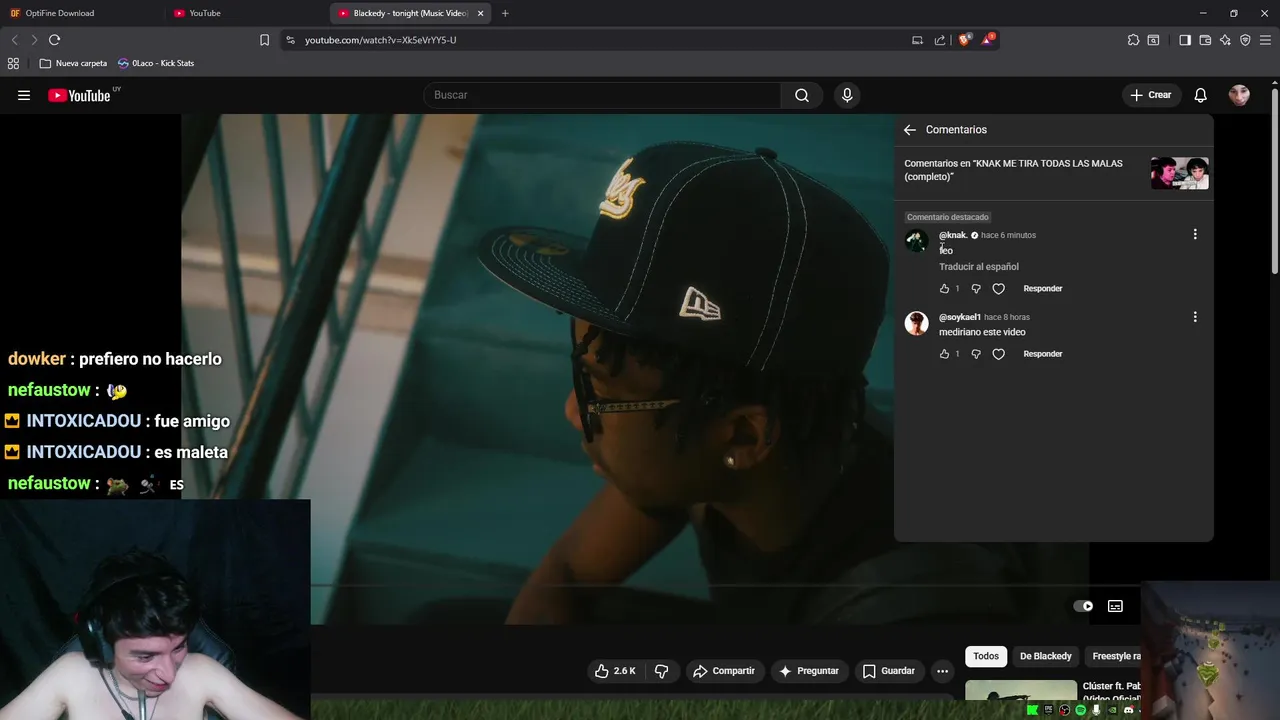This screenshot has width=1280, height=720.
Task: Heart the @soykael1 comment
Action: click(998, 354)
